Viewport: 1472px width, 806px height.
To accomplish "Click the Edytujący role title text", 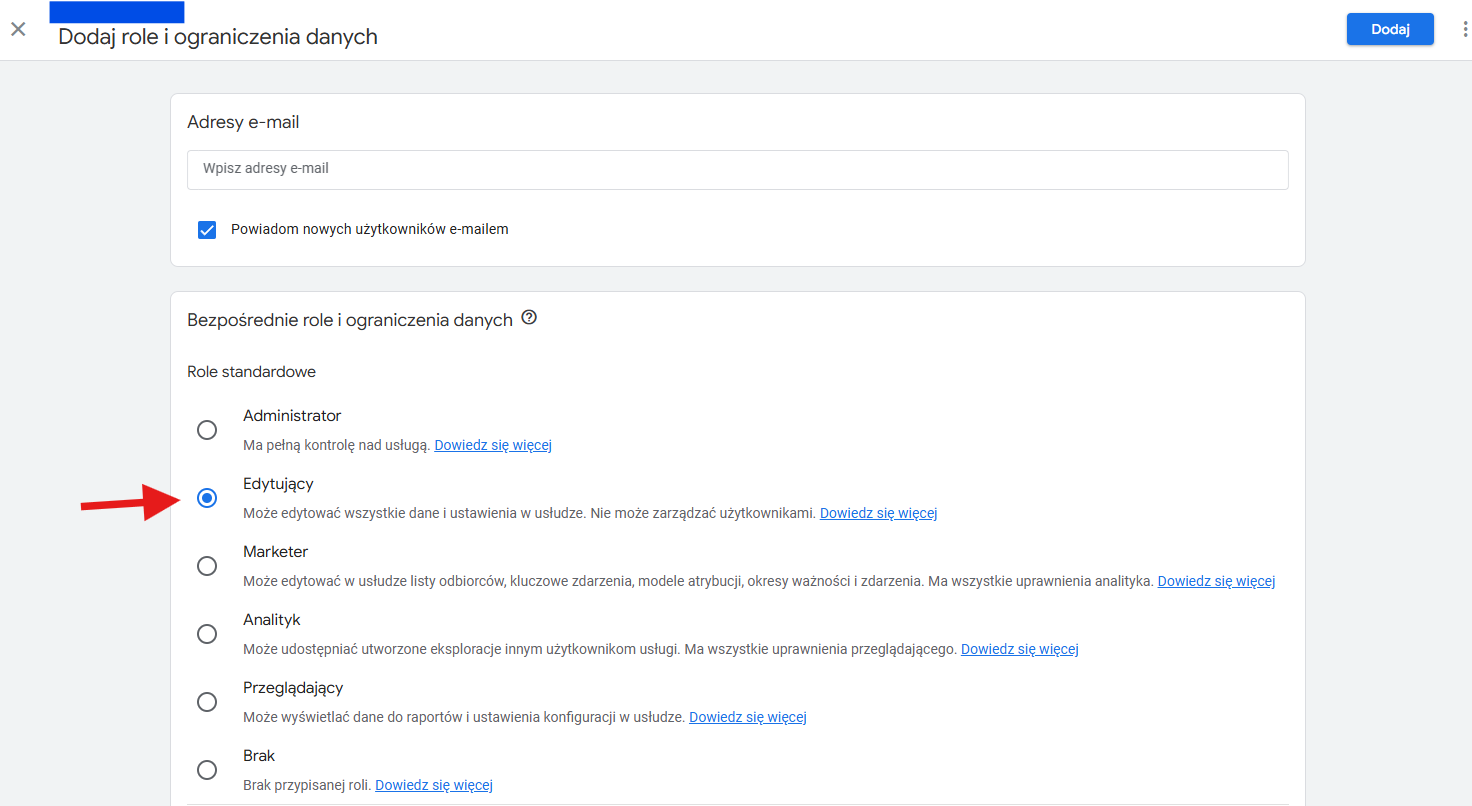I will click(278, 484).
